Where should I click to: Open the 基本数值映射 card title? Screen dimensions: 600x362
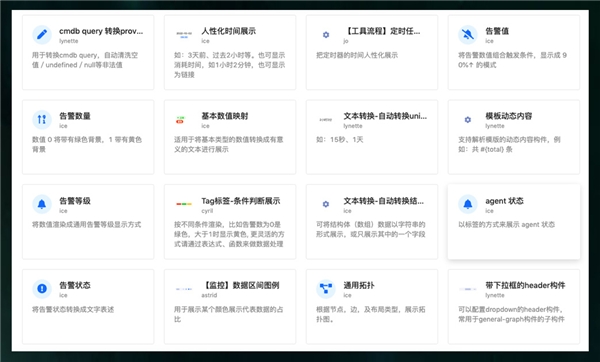225,116
